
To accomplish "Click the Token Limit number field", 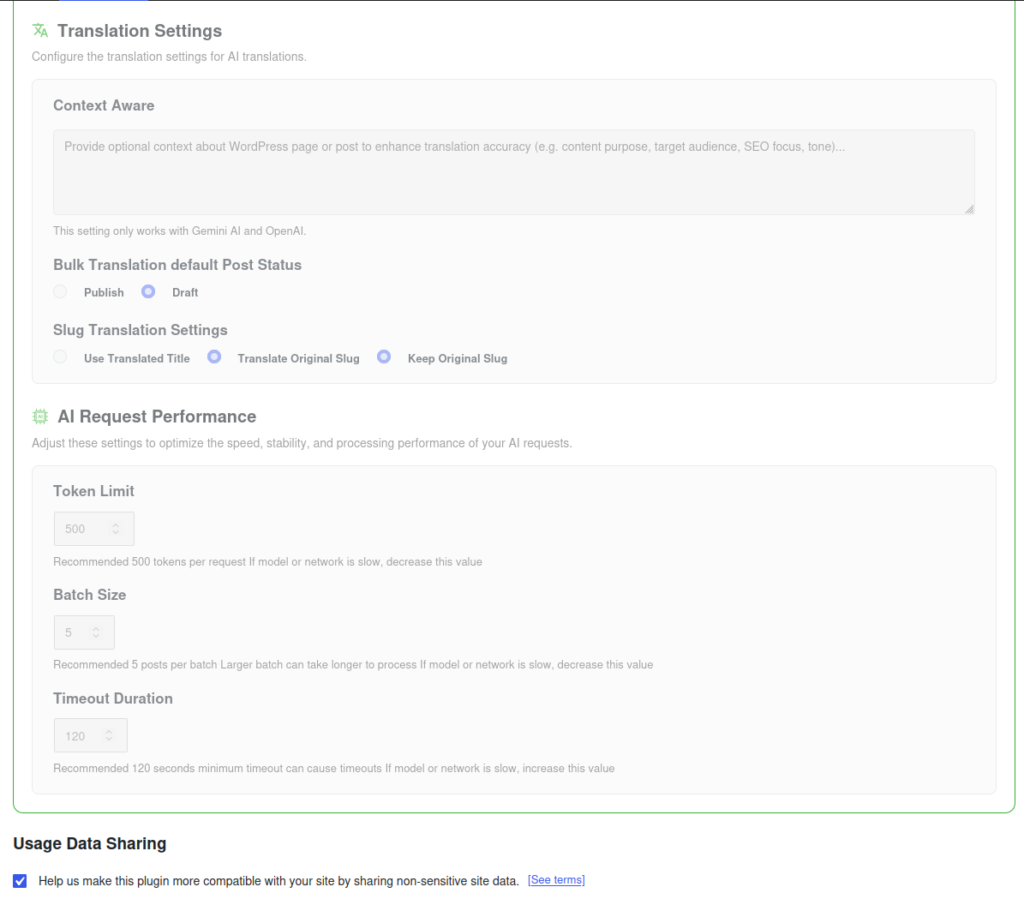I will 94,529.
